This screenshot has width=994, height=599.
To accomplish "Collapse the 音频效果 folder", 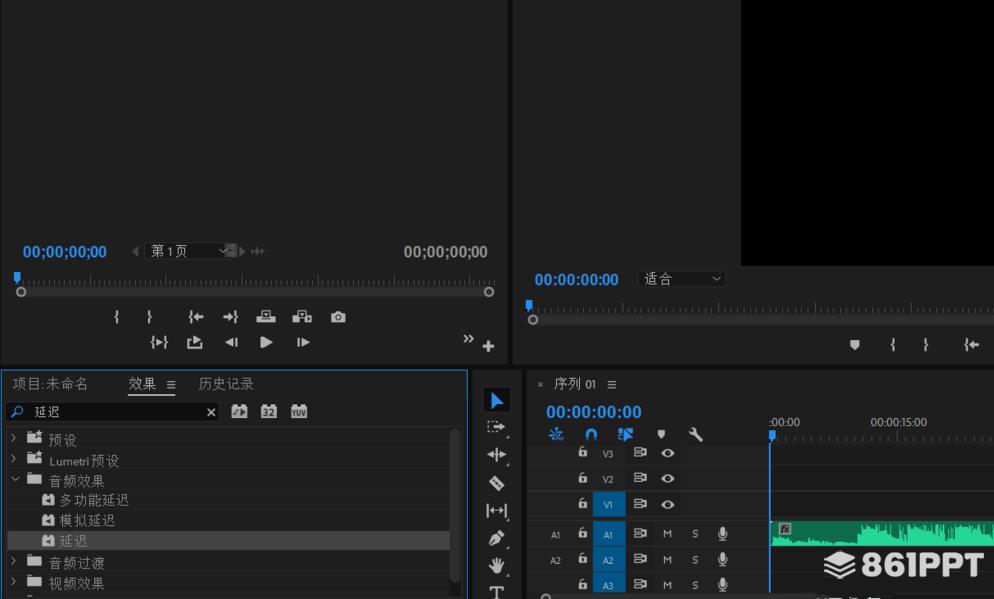I will pyautogui.click(x=15, y=479).
